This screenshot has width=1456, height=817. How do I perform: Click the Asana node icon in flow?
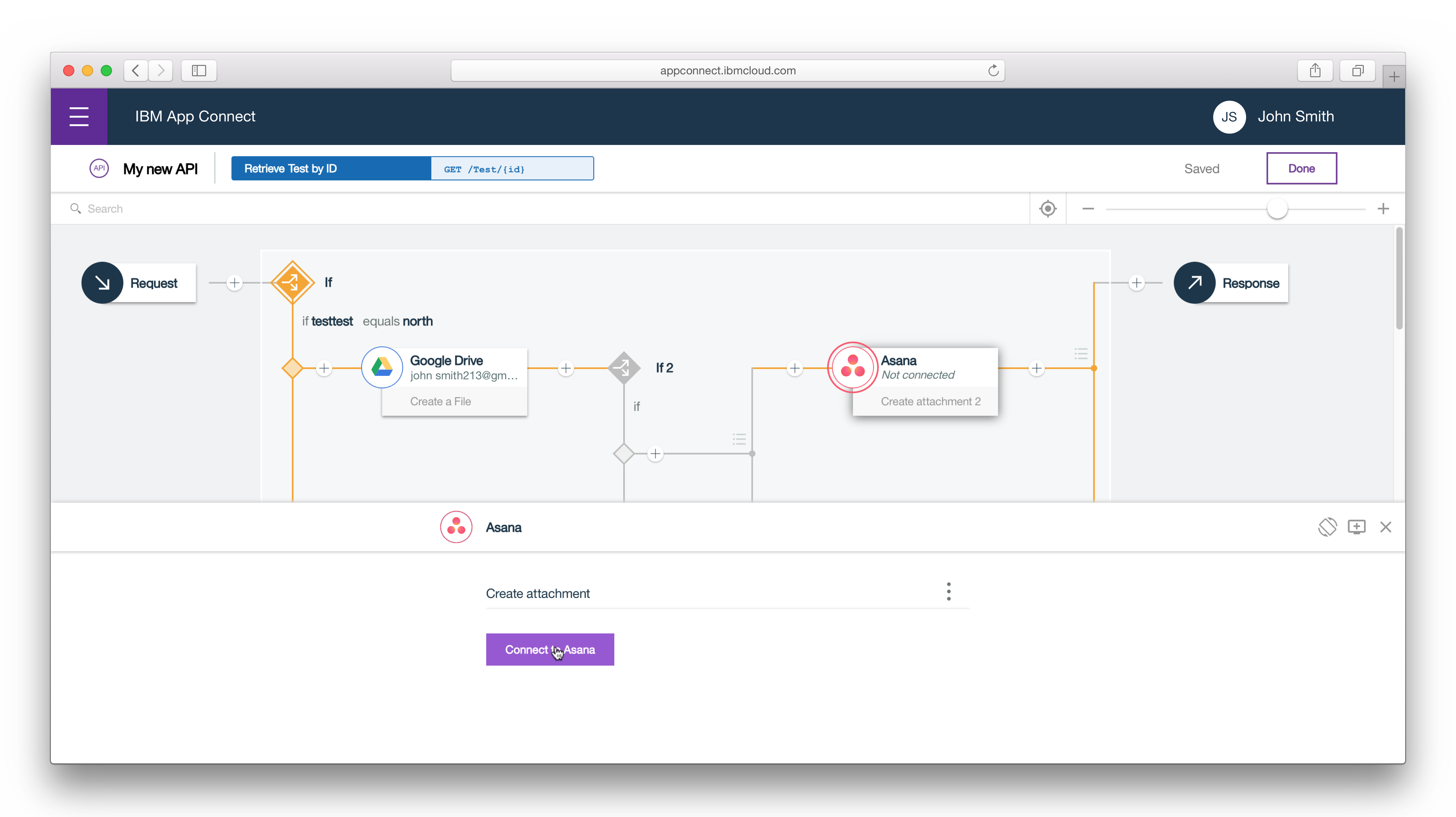[852, 367]
